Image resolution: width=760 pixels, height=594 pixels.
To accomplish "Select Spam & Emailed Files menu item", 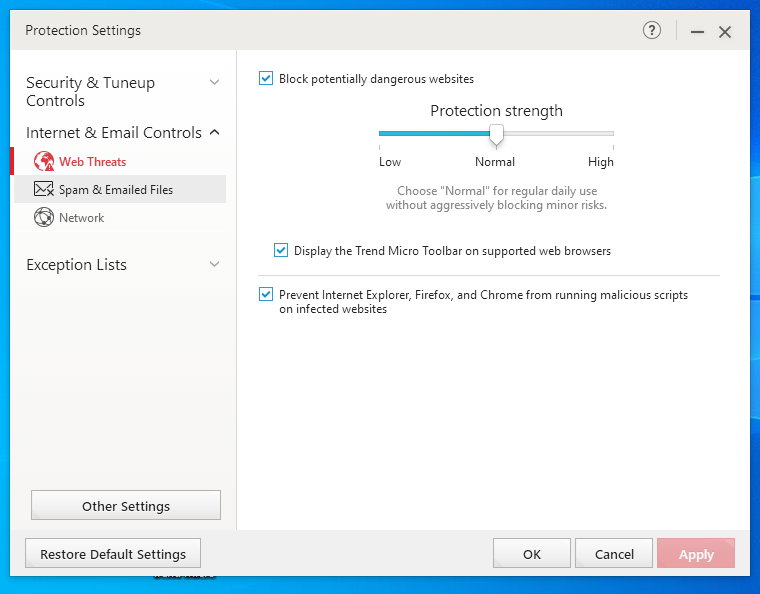I will (116, 189).
